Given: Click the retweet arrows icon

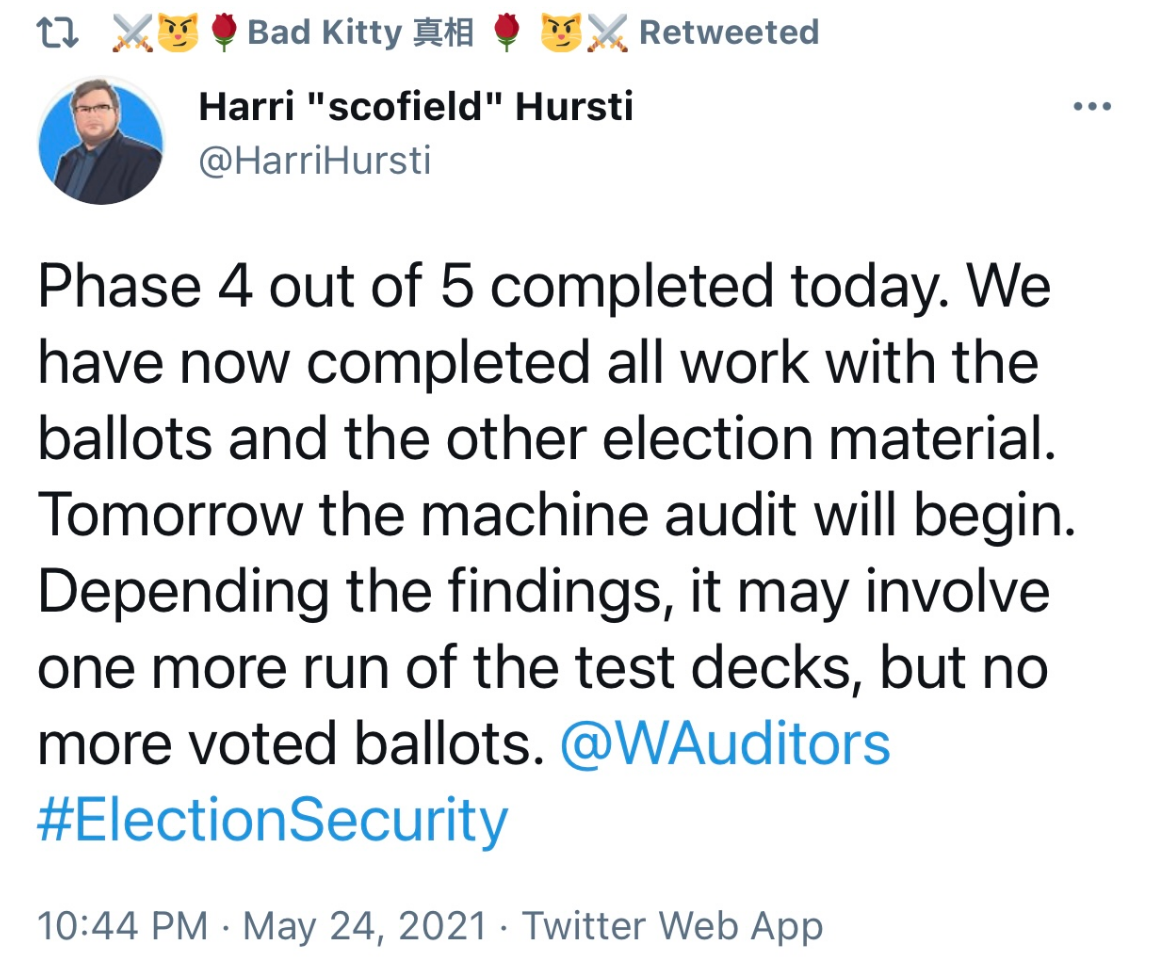Looking at the screenshot, I should click(57, 33).
